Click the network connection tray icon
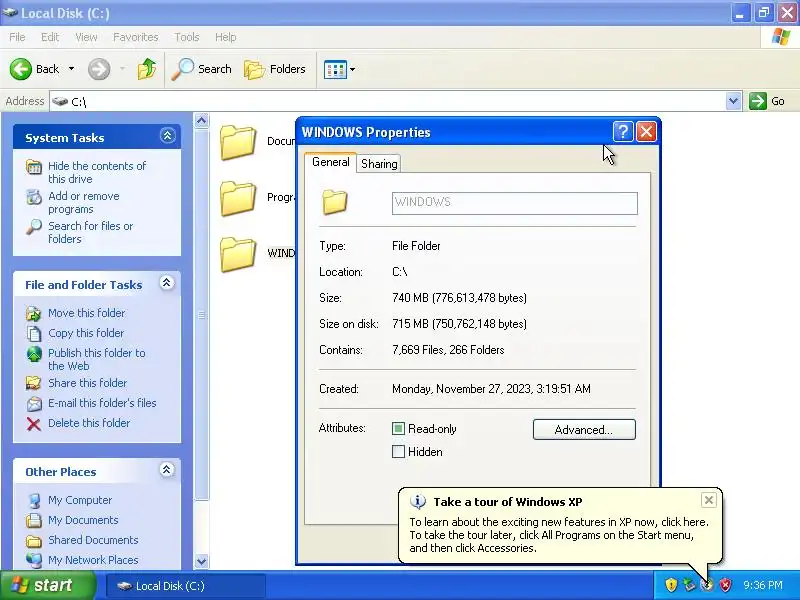This screenshot has height=600, width=800. (x=689, y=585)
